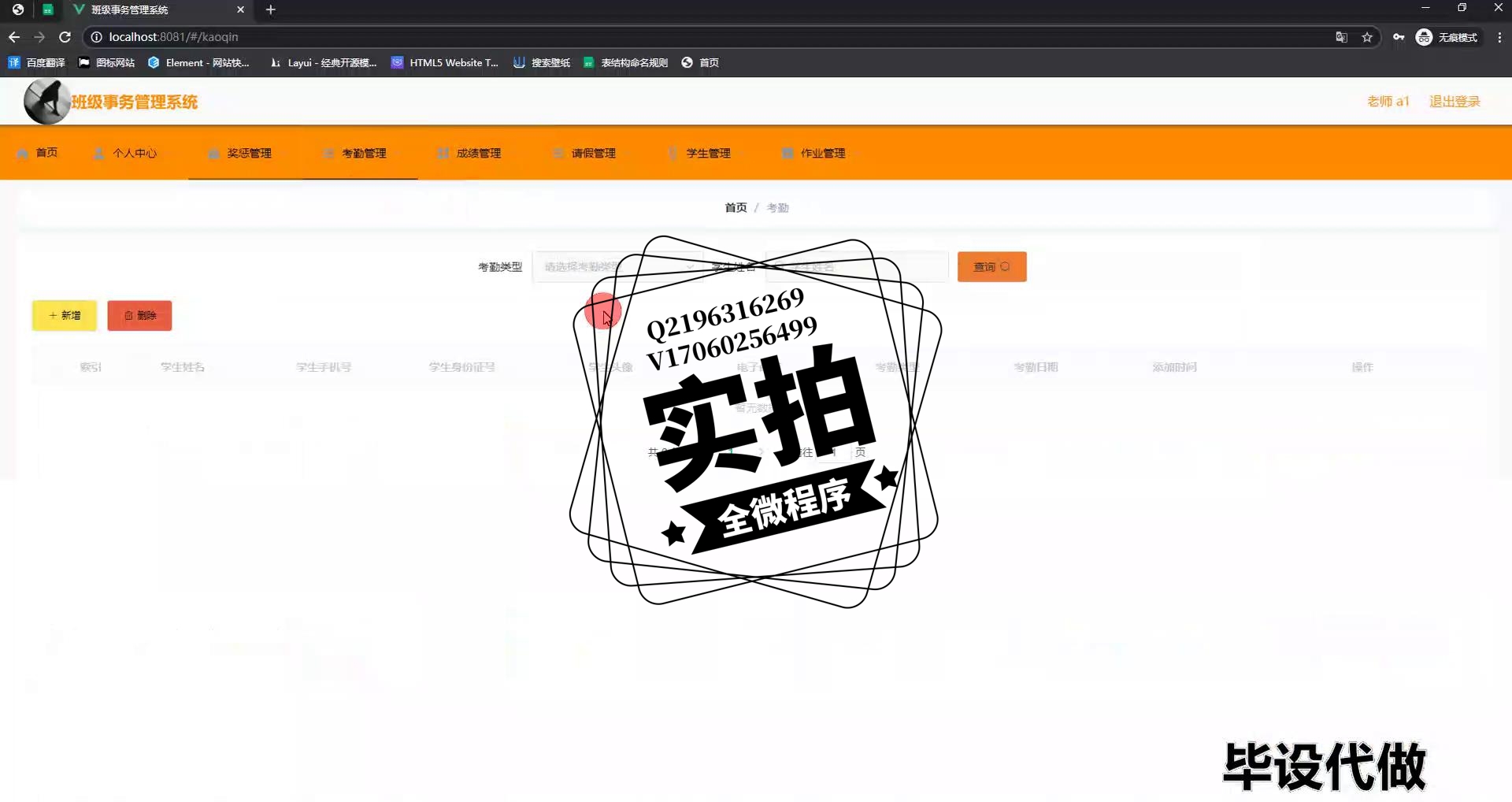Click the site logo avatar image
The width and height of the screenshot is (1512, 802).
pyautogui.click(x=46, y=102)
